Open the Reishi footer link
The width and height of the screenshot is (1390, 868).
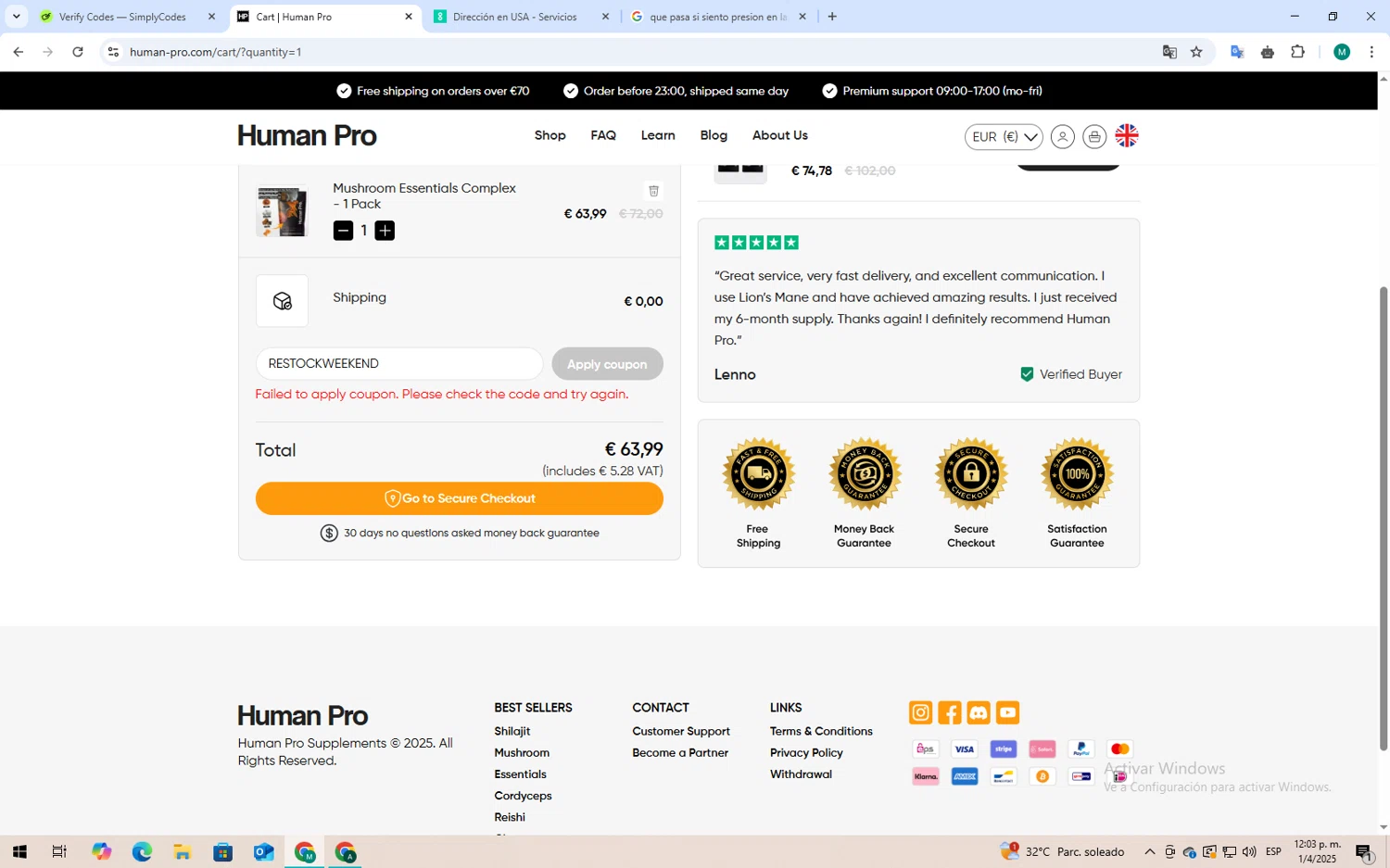pos(510,817)
